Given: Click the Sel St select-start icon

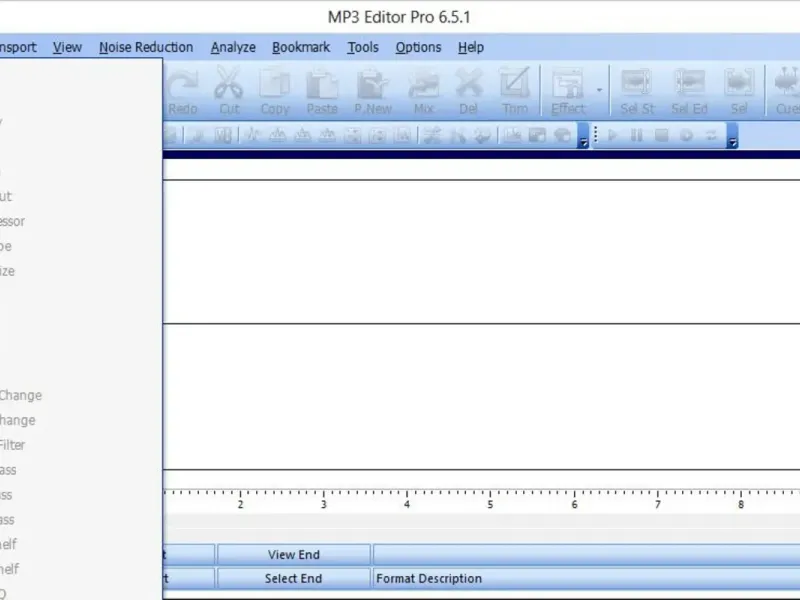Looking at the screenshot, I should pos(637,91).
